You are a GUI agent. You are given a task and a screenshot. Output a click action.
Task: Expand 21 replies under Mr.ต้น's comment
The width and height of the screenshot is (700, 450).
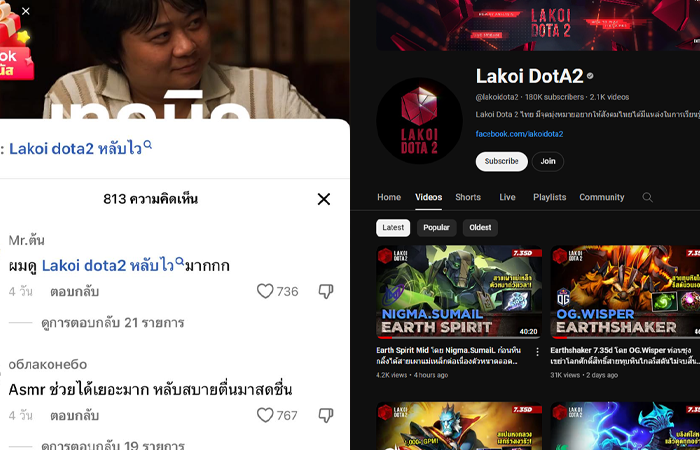point(112,322)
